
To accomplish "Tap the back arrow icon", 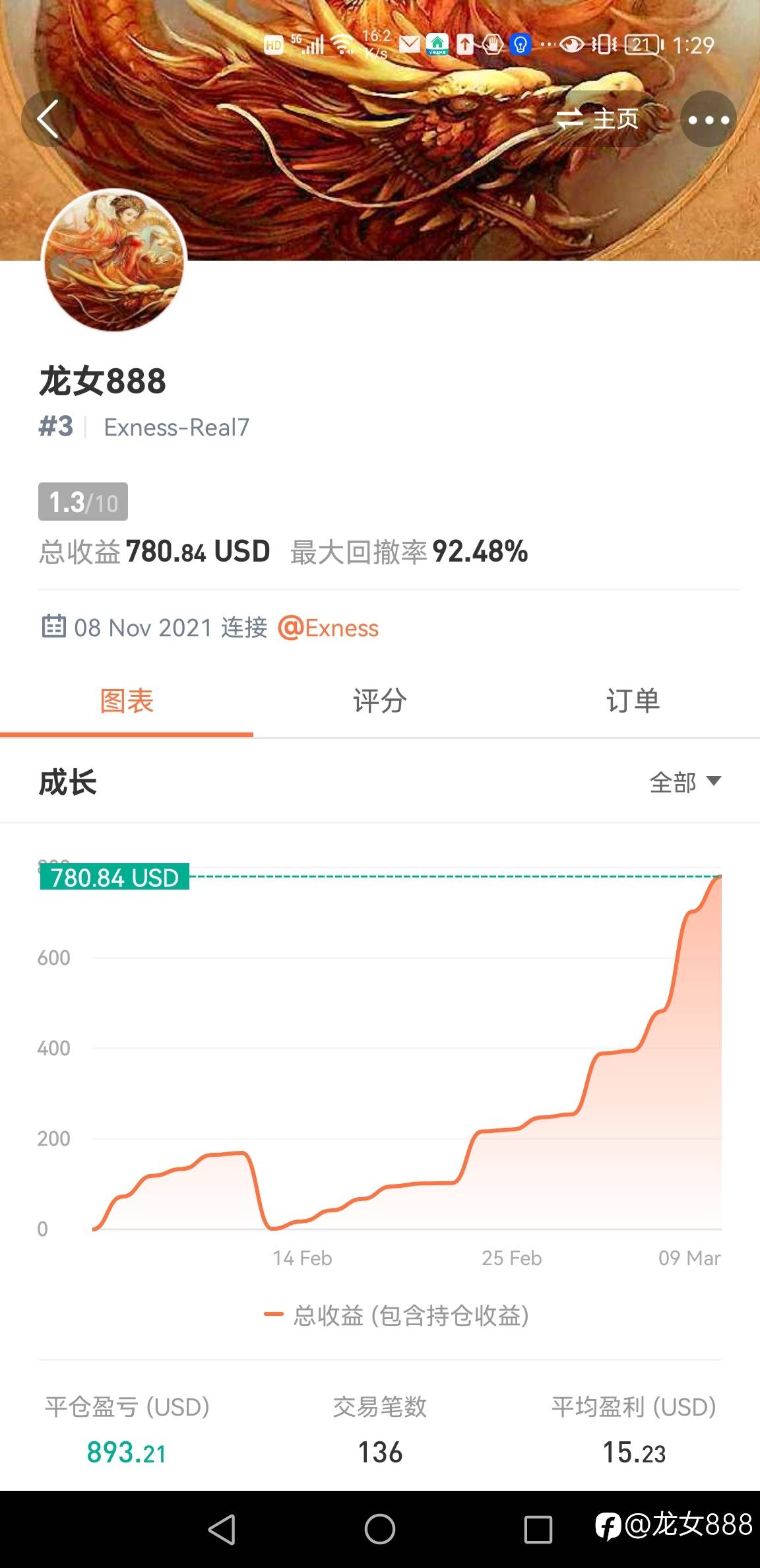I will point(48,119).
